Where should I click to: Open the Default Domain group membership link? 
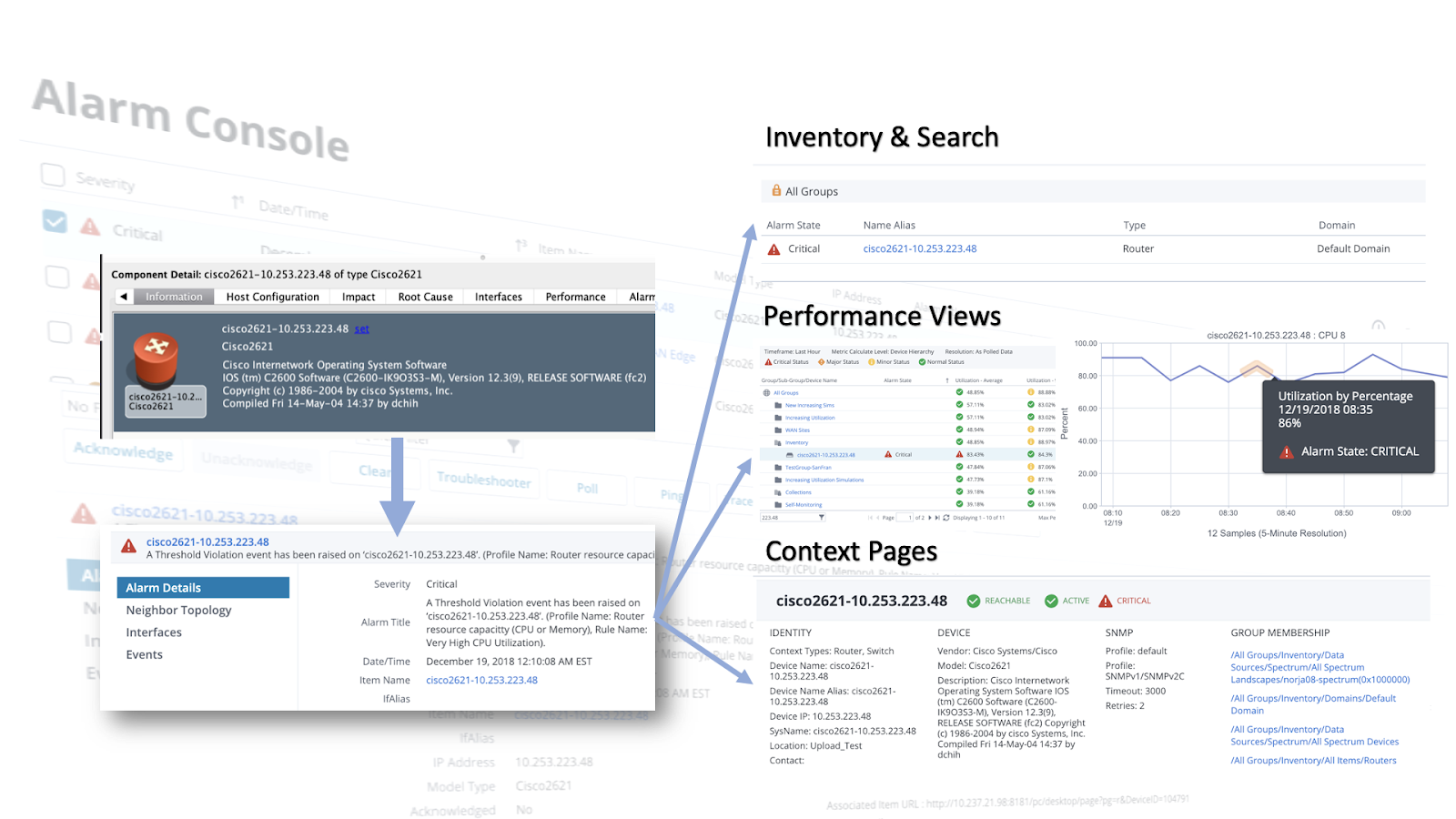[x=1313, y=705]
